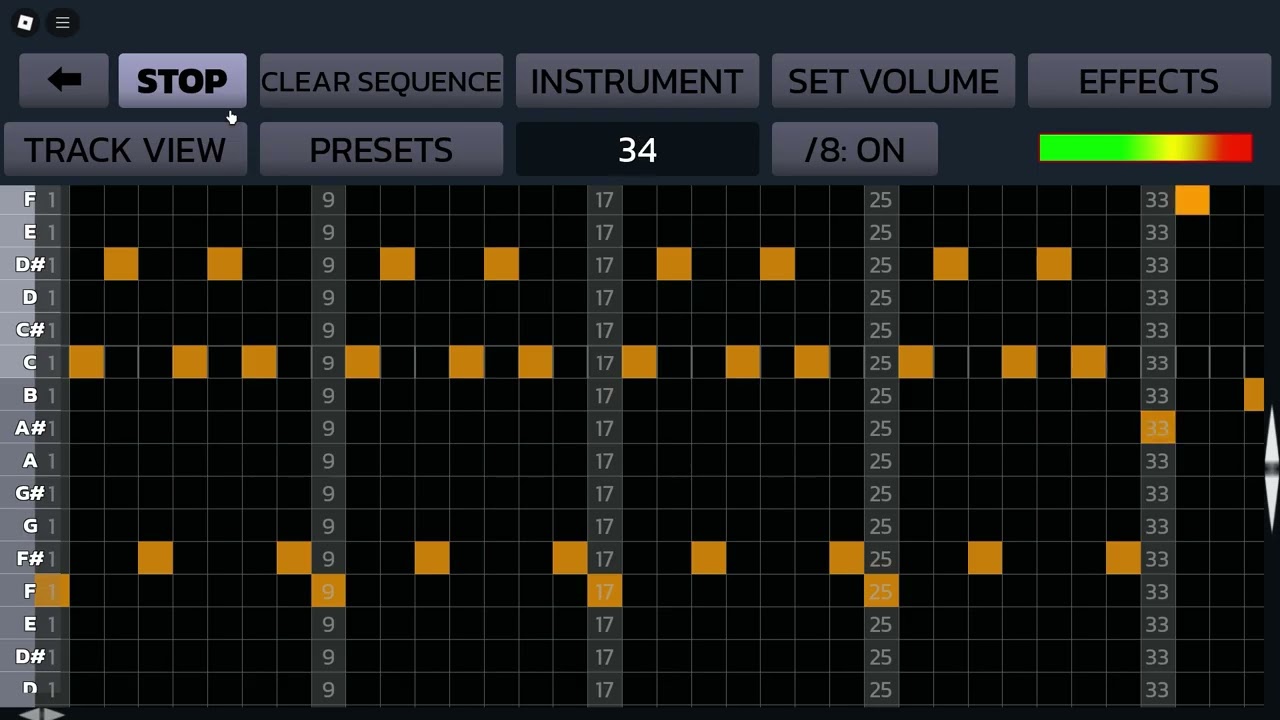Play the G piano key label
Viewport: 1280px width, 720px height.
click(30, 526)
